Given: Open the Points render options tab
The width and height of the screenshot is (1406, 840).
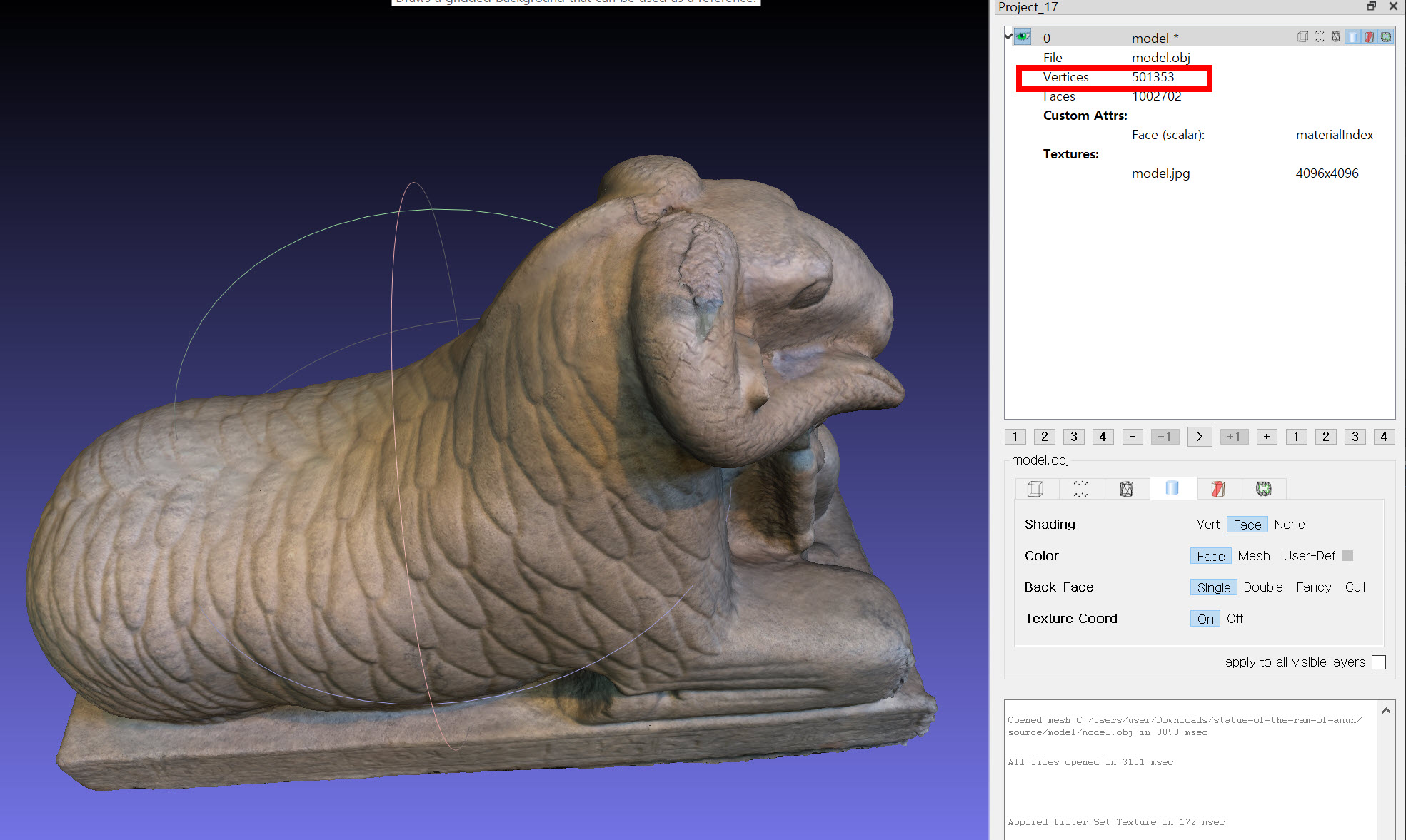Looking at the screenshot, I should coord(1080,489).
